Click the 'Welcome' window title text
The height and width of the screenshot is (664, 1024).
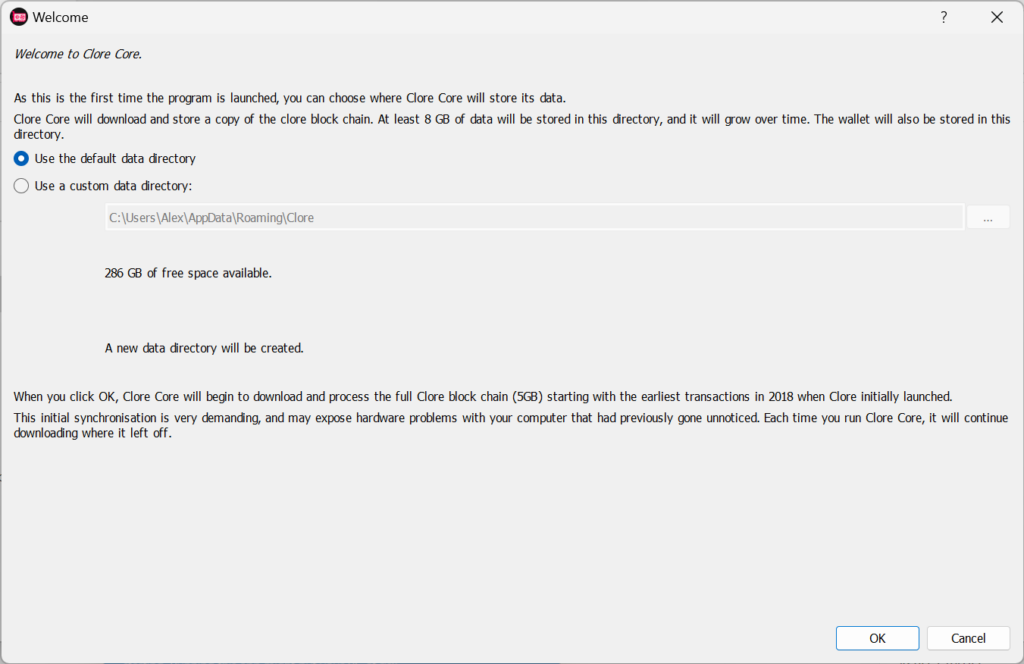[x=60, y=17]
